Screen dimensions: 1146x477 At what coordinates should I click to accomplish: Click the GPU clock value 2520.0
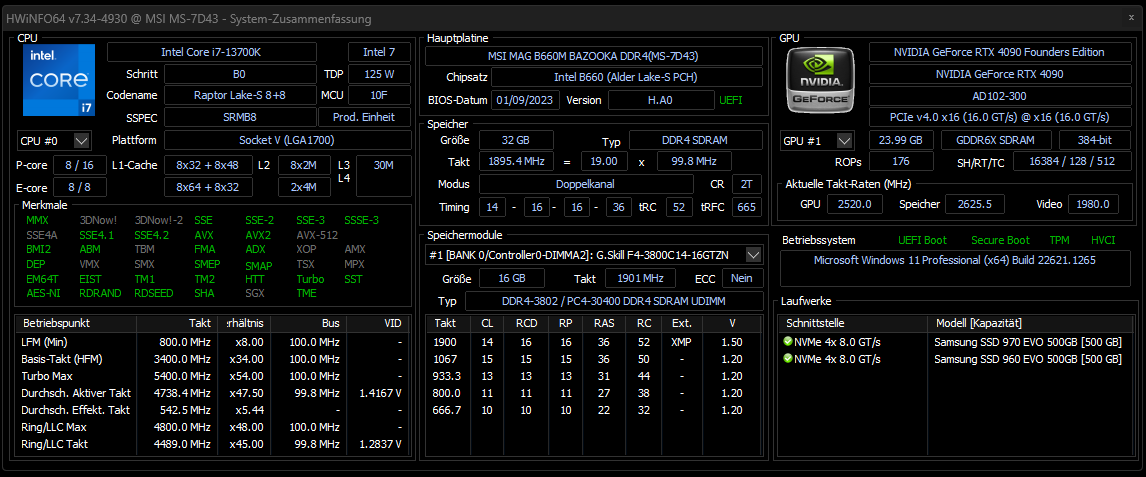click(x=854, y=205)
